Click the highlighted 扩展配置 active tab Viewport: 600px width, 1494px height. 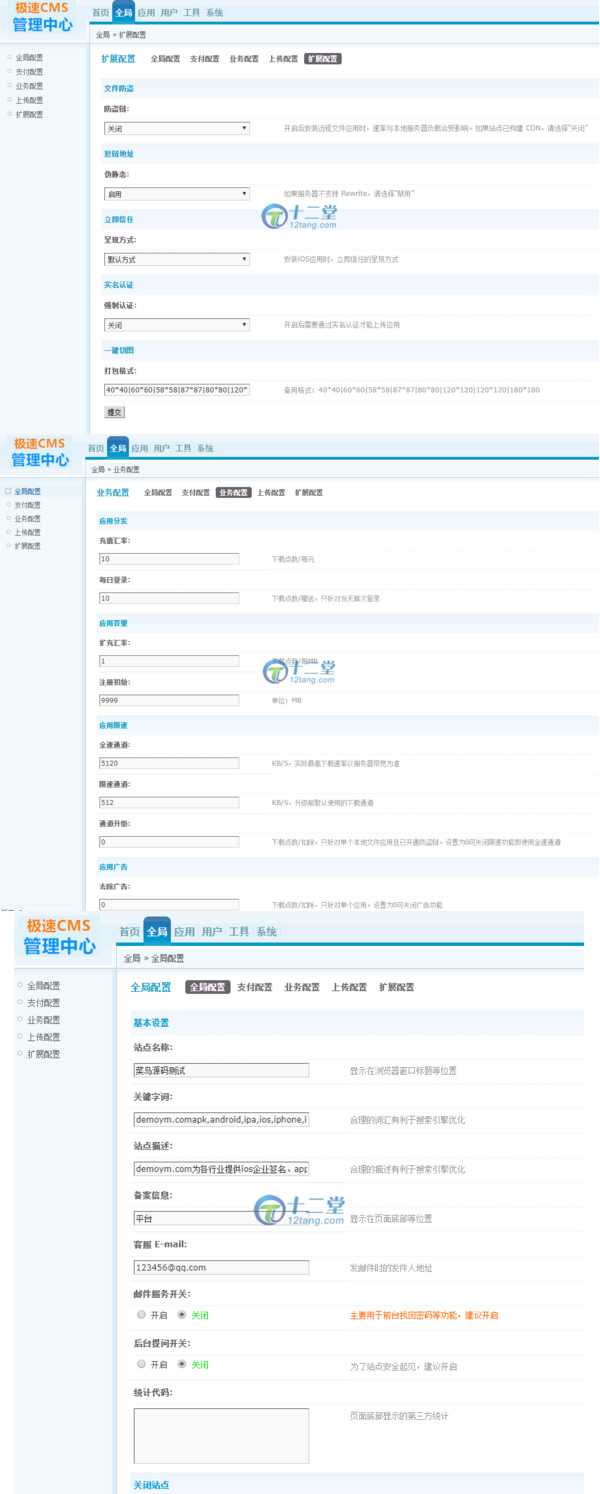click(x=323, y=59)
